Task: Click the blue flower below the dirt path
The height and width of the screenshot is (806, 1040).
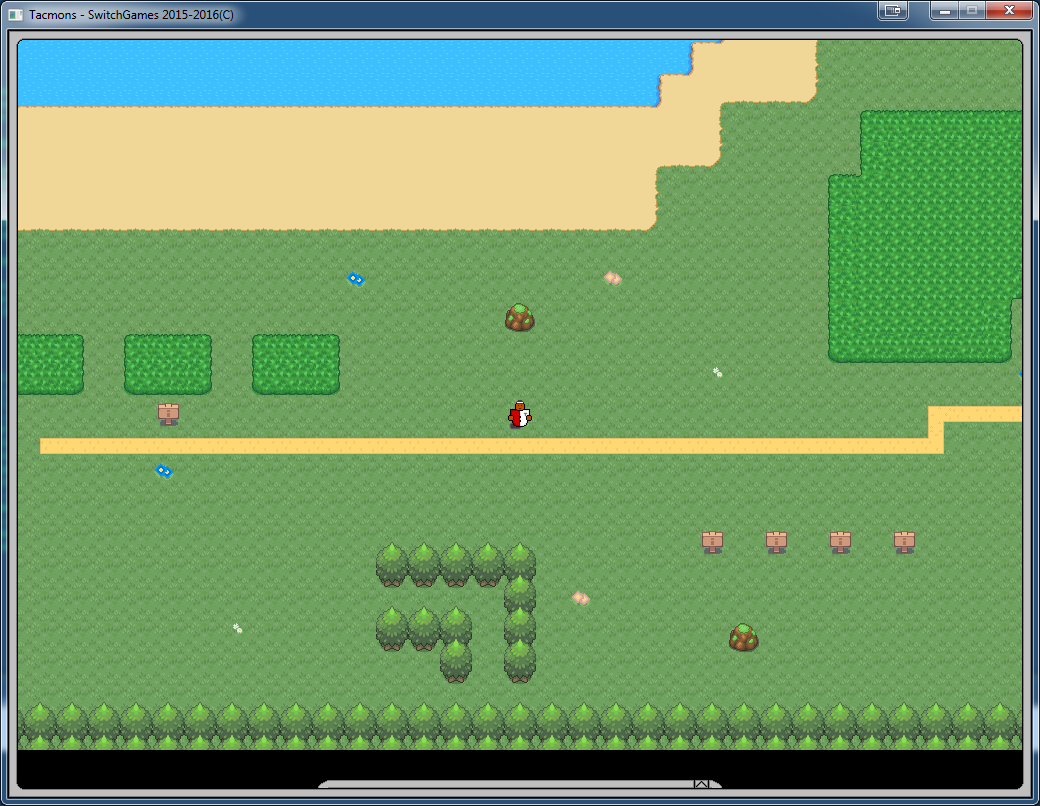Action: (x=164, y=471)
